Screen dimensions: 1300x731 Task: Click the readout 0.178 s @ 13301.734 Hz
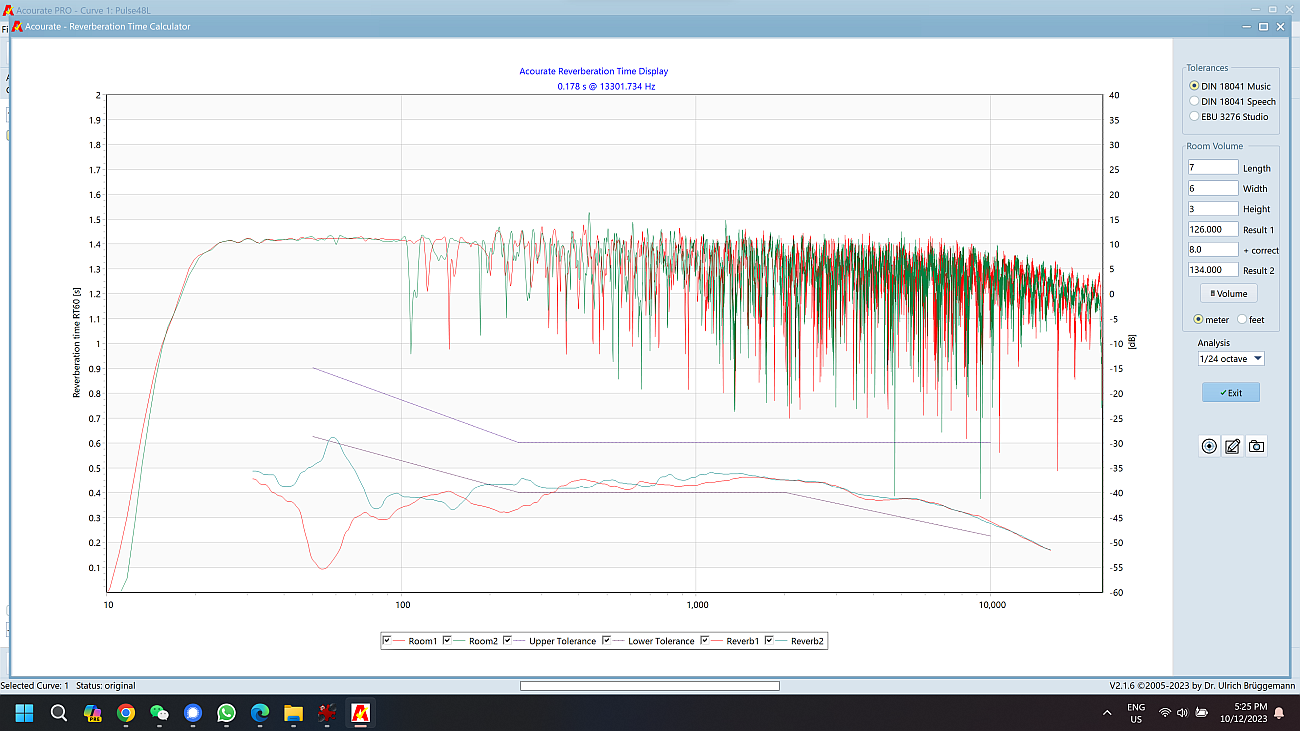point(607,86)
